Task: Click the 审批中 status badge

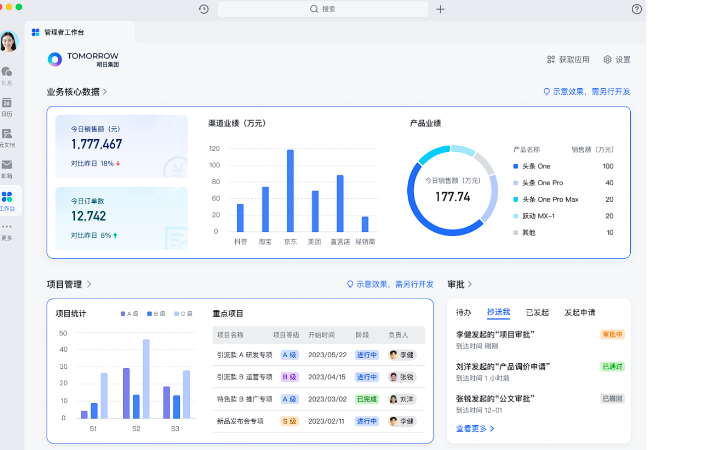Action: click(x=613, y=334)
